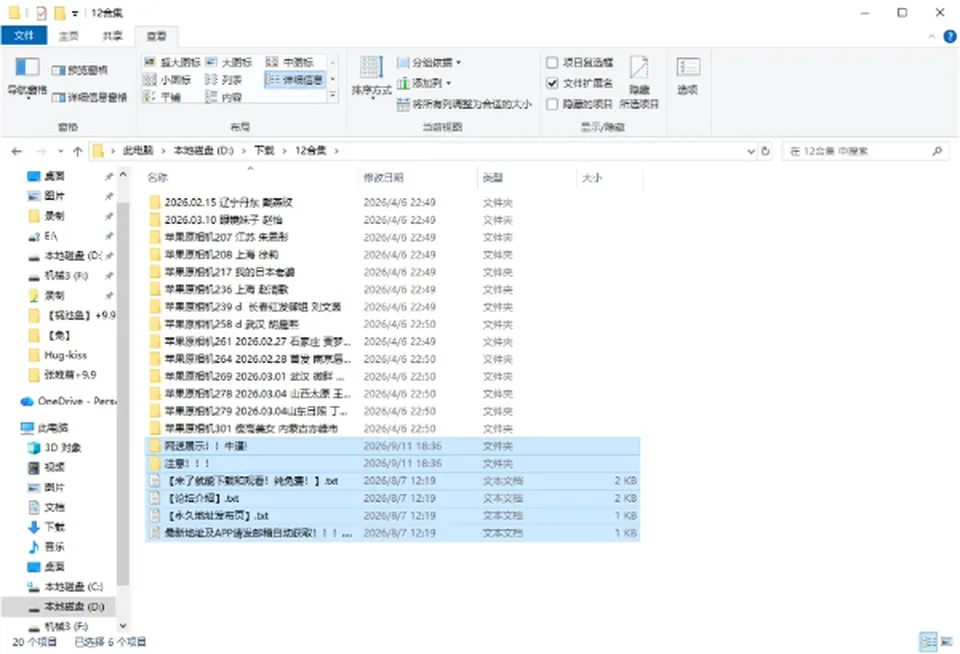Sort by the 修改日期 date column
This screenshot has width=960, height=654.
[x=417, y=178]
